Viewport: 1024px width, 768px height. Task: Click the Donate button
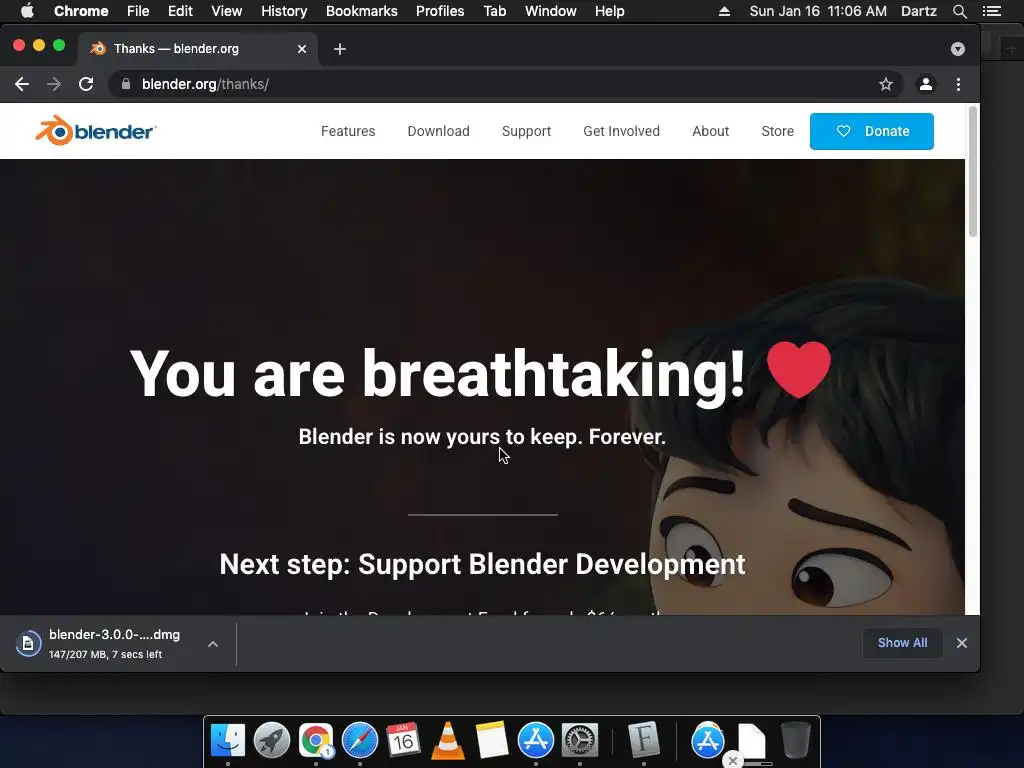tap(872, 131)
